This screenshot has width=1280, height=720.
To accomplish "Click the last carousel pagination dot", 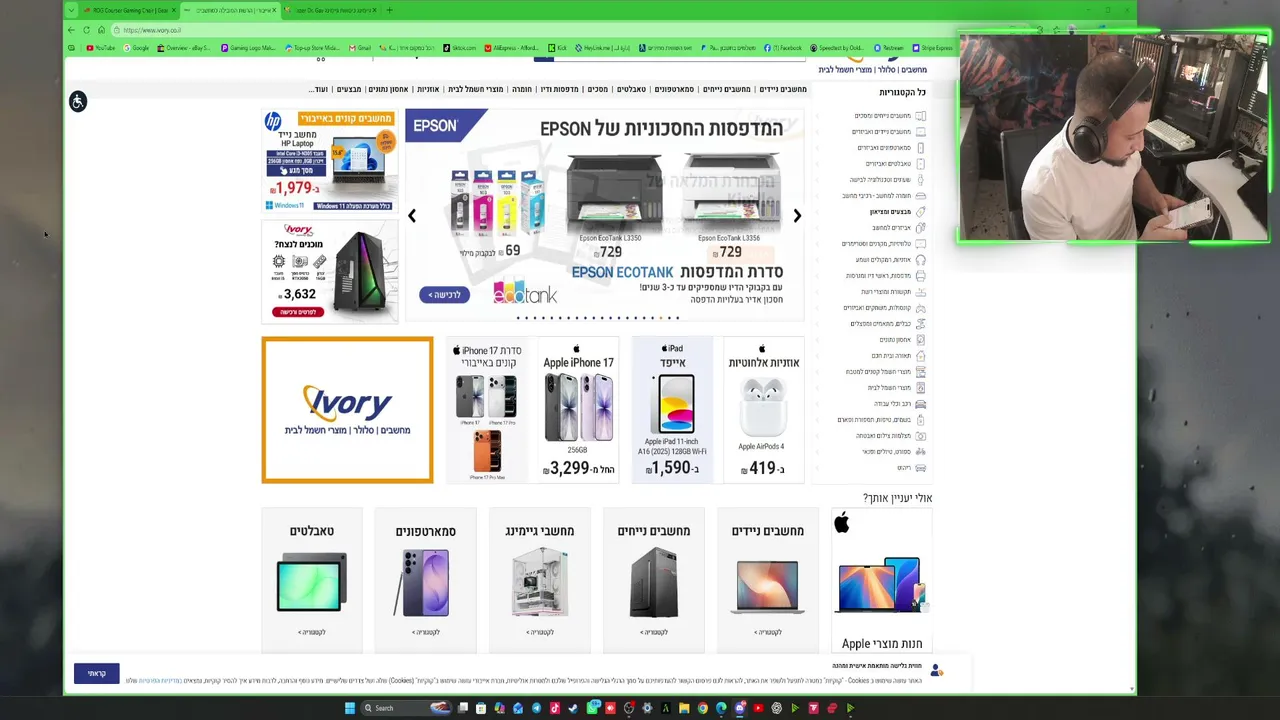I will (x=677, y=318).
